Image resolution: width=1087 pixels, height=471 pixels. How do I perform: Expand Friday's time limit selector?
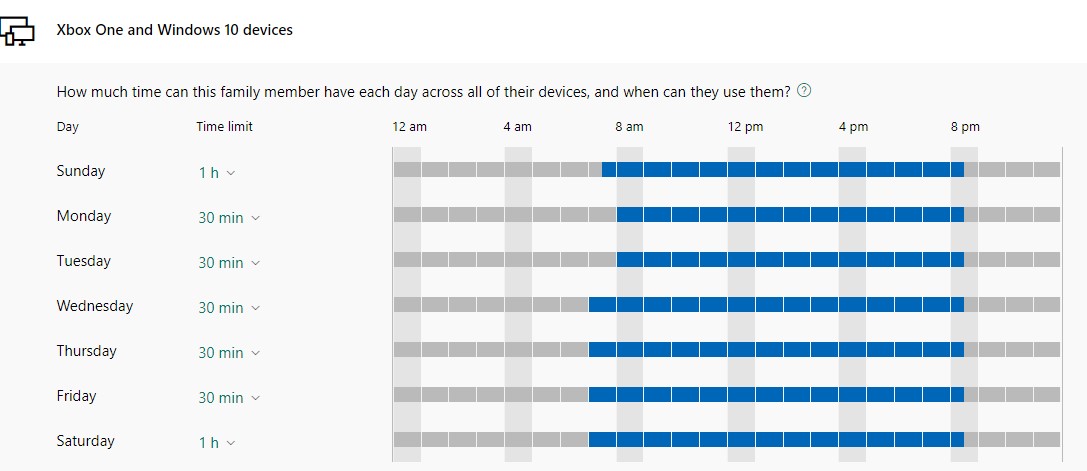(x=228, y=398)
